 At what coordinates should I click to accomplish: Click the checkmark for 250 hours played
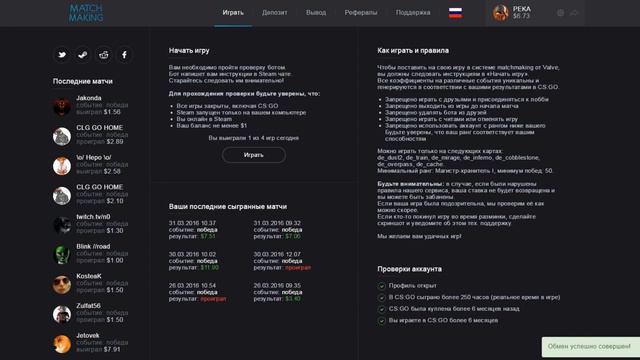click(x=382, y=298)
